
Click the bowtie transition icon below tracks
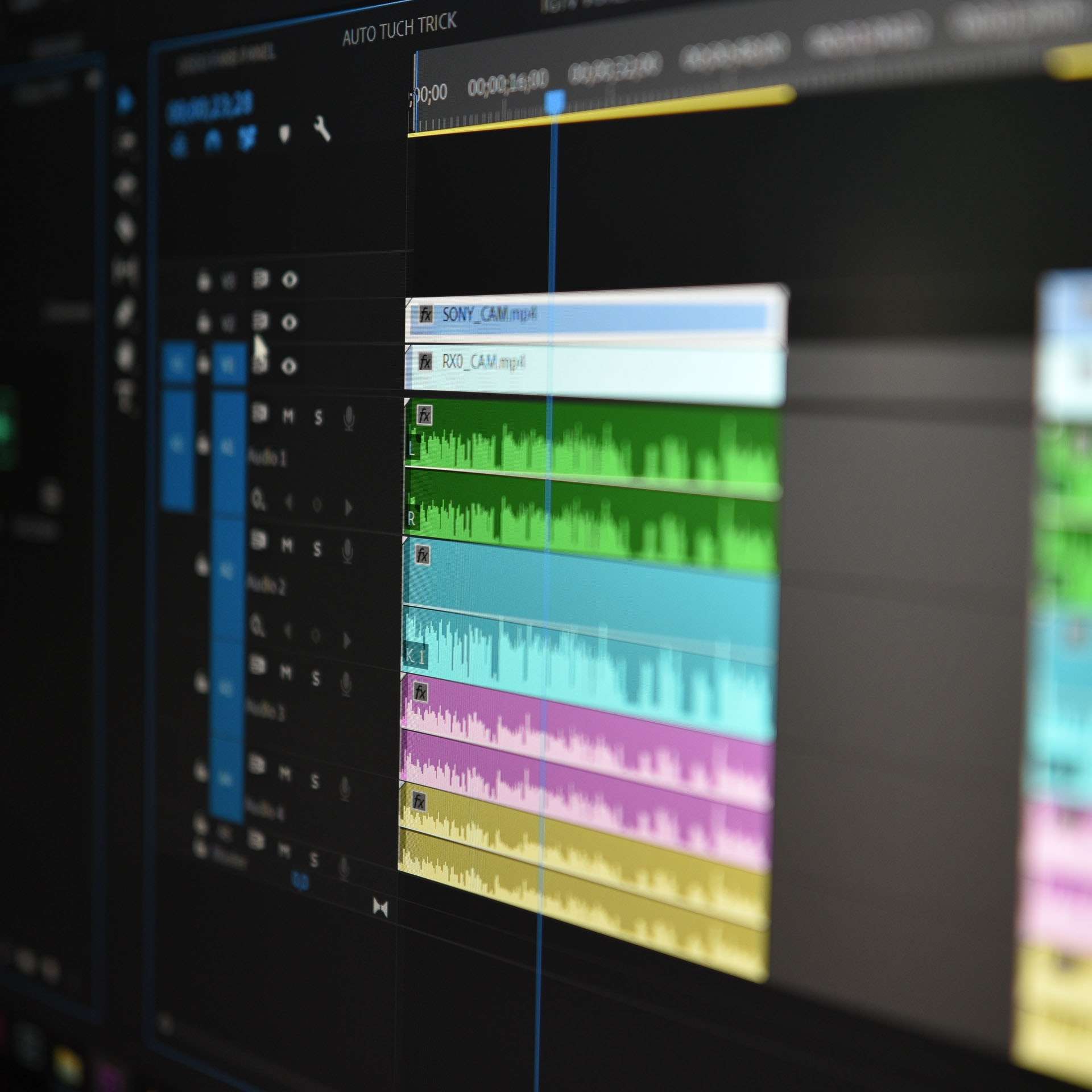point(380,908)
